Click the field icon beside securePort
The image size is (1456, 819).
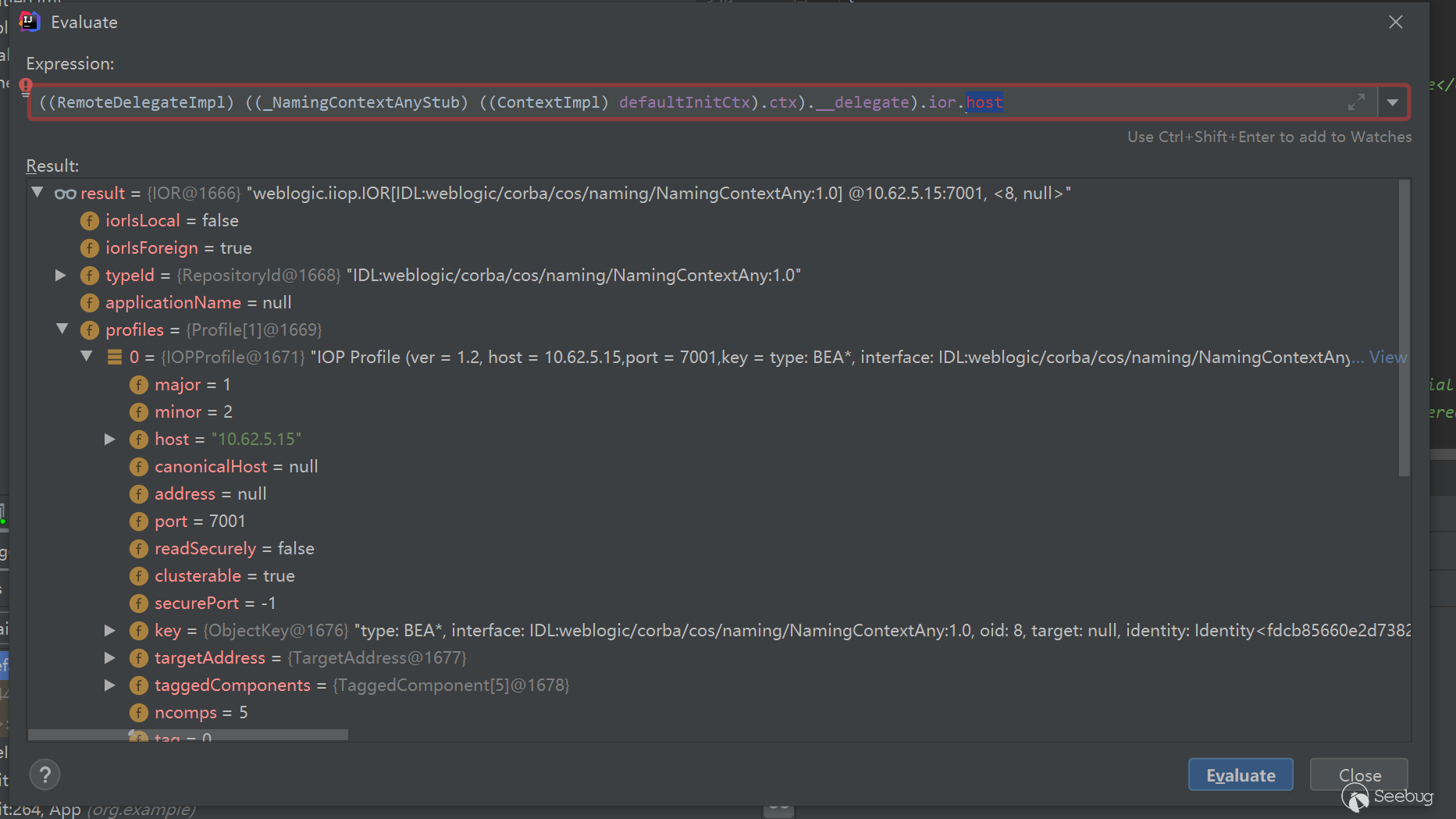coord(139,603)
